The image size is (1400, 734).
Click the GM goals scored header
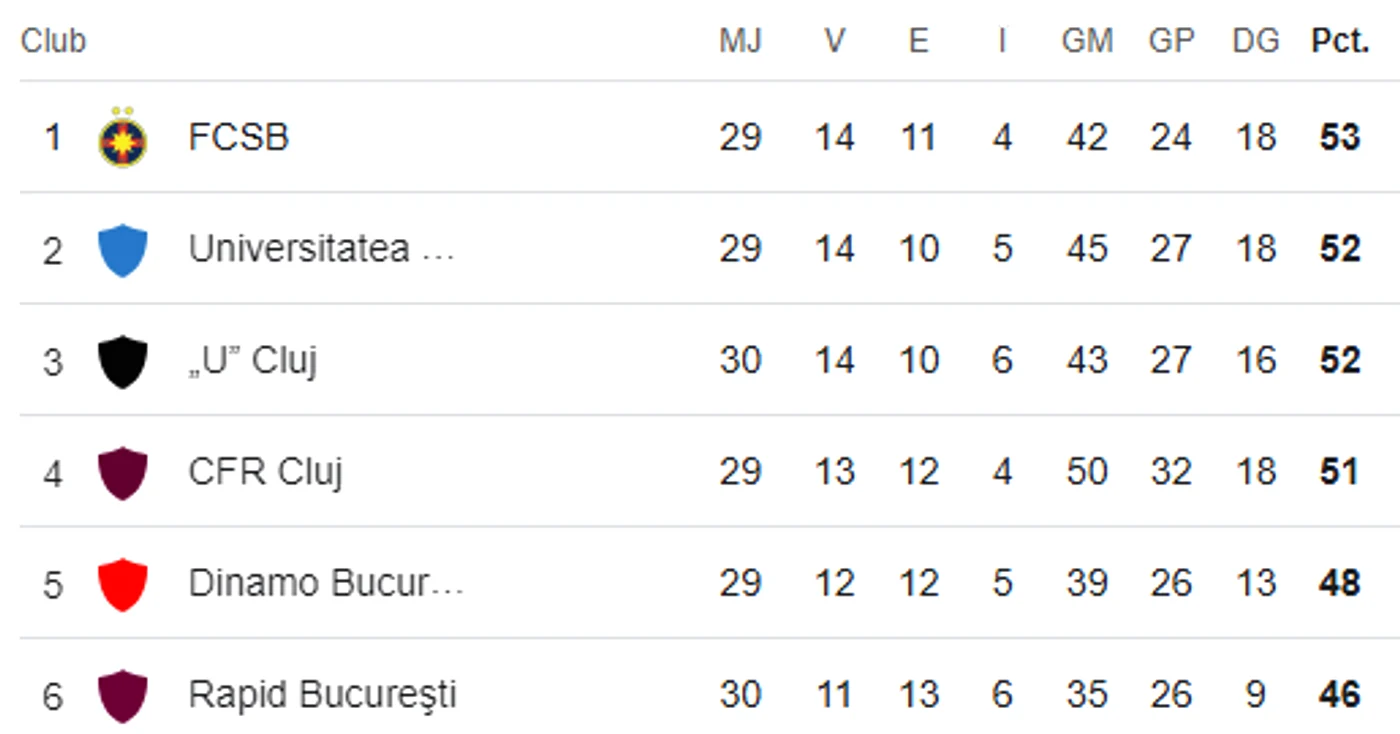(x=1087, y=40)
